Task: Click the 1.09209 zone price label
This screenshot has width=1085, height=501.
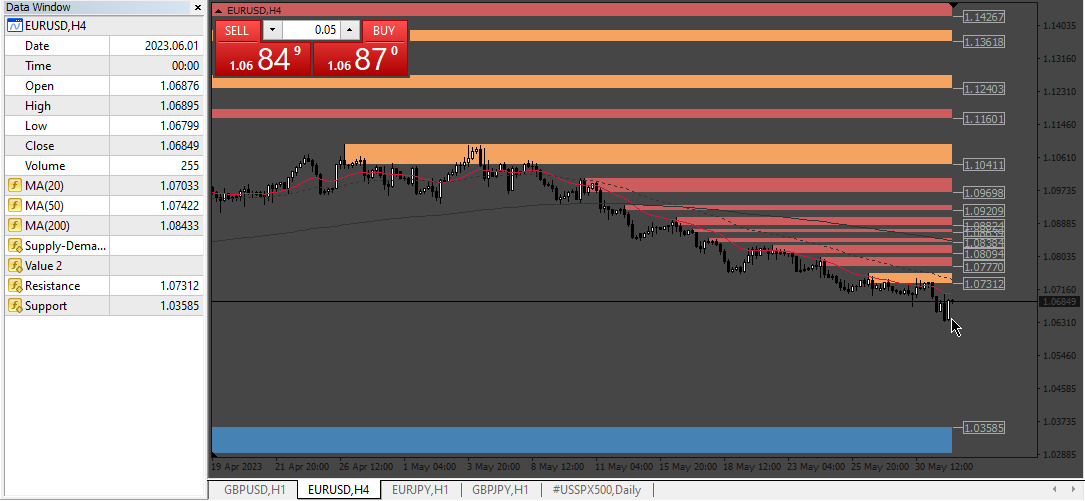Action: point(984,210)
